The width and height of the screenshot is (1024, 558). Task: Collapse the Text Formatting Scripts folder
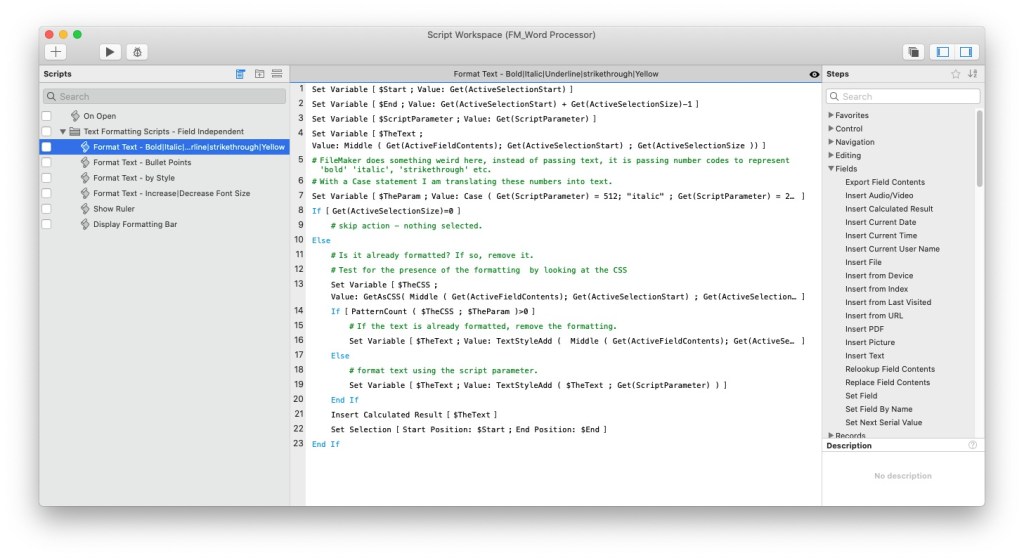pos(63,131)
